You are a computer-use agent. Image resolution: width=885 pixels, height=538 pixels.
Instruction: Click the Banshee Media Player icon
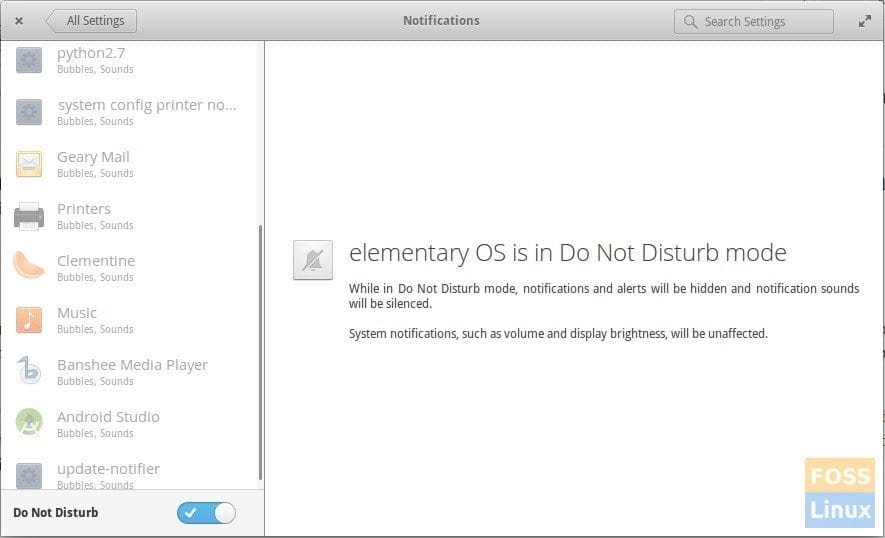point(29,370)
